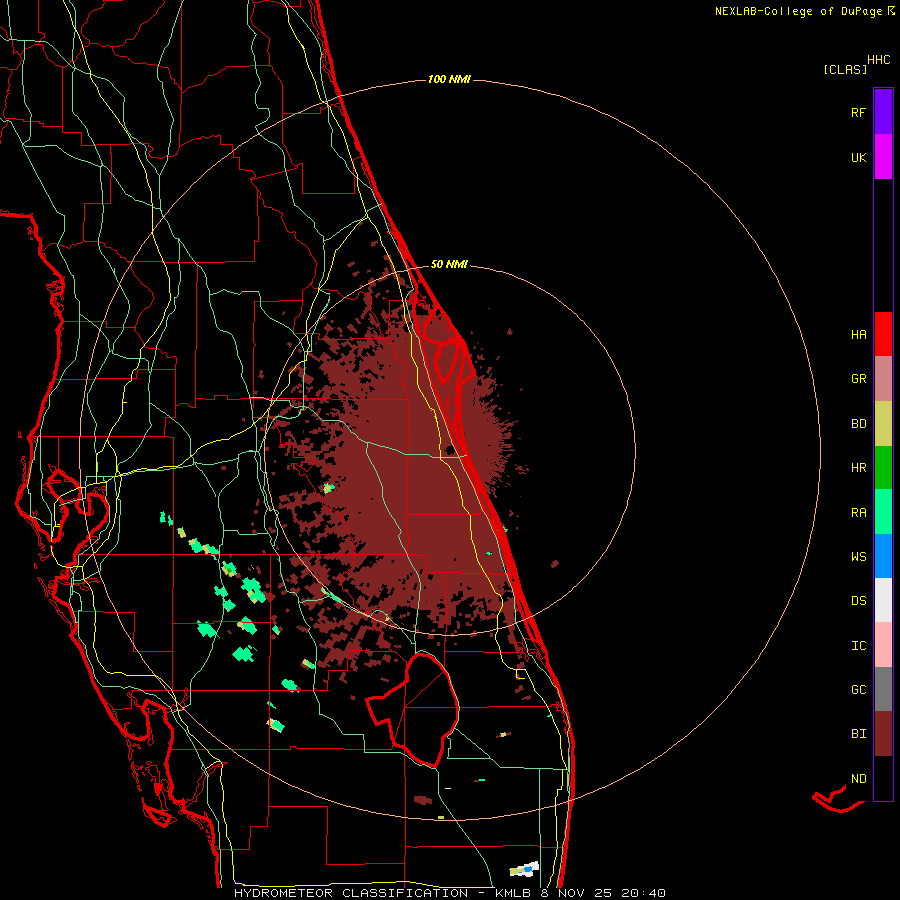
Task: Click the pink GR color swatch
Action: [x=883, y=379]
